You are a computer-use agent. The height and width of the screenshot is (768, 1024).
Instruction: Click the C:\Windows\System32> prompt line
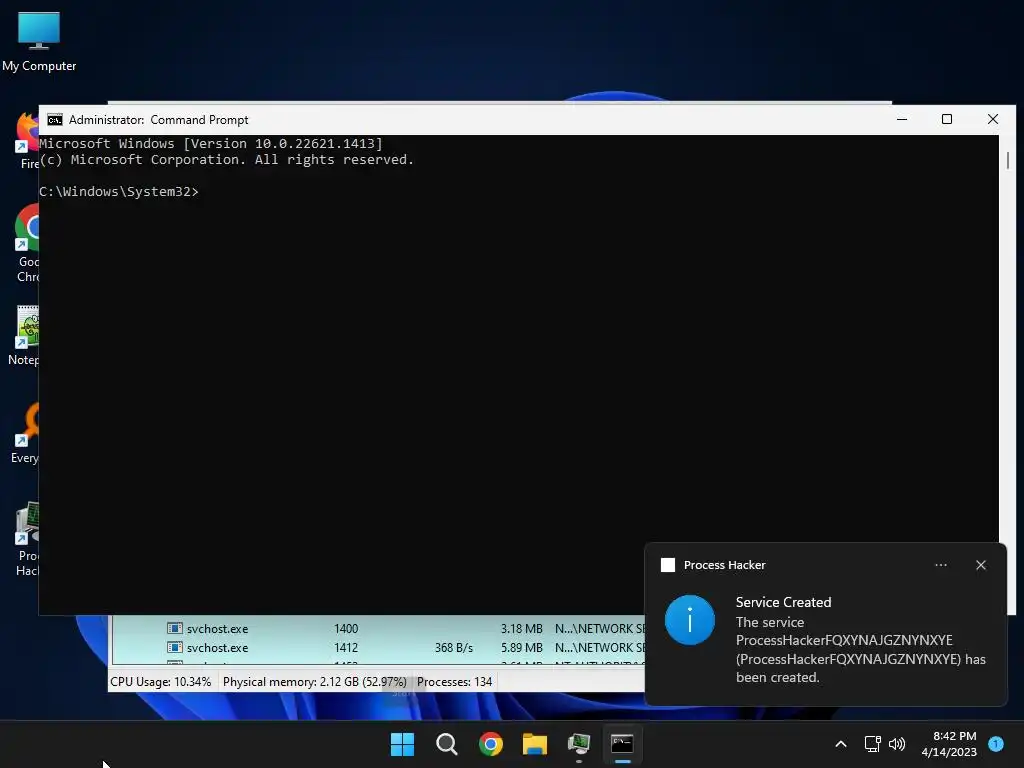[119, 191]
